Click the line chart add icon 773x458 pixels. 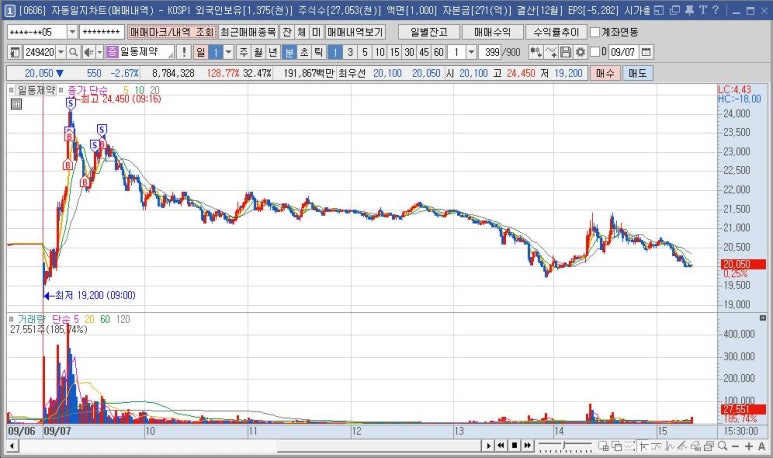pos(551,52)
